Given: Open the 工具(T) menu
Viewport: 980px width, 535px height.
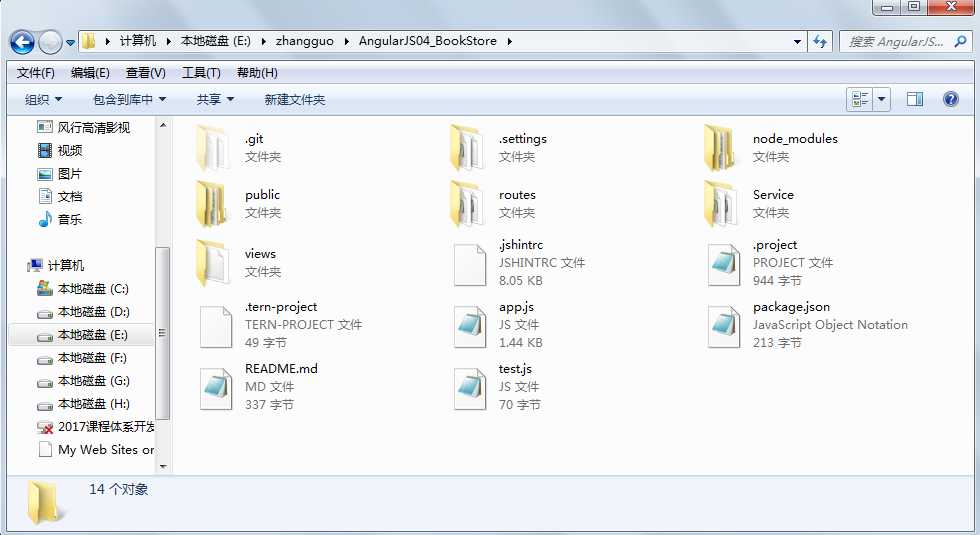Looking at the screenshot, I should 201,72.
